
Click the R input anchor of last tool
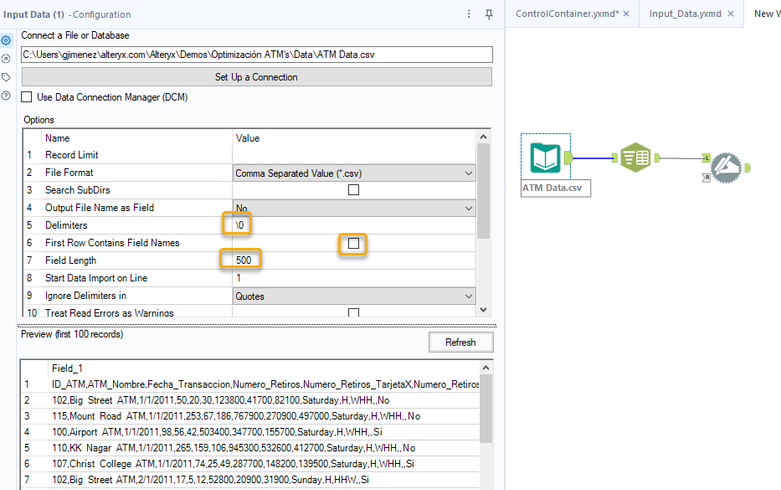coord(706,177)
